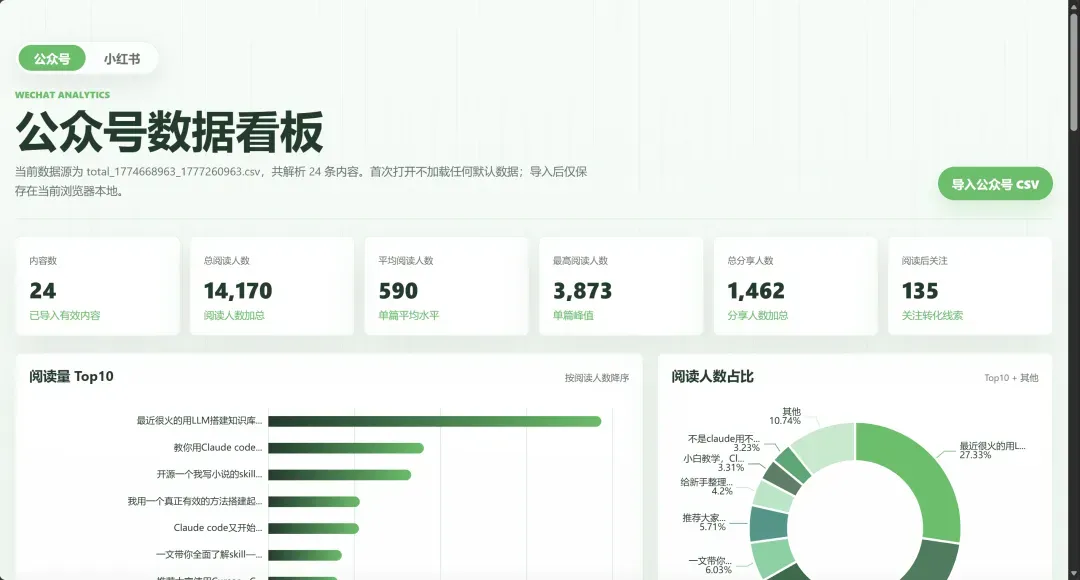Select the 内容数 24 stat card
The height and width of the screenshot is (580, 1080).
[98, 287]
